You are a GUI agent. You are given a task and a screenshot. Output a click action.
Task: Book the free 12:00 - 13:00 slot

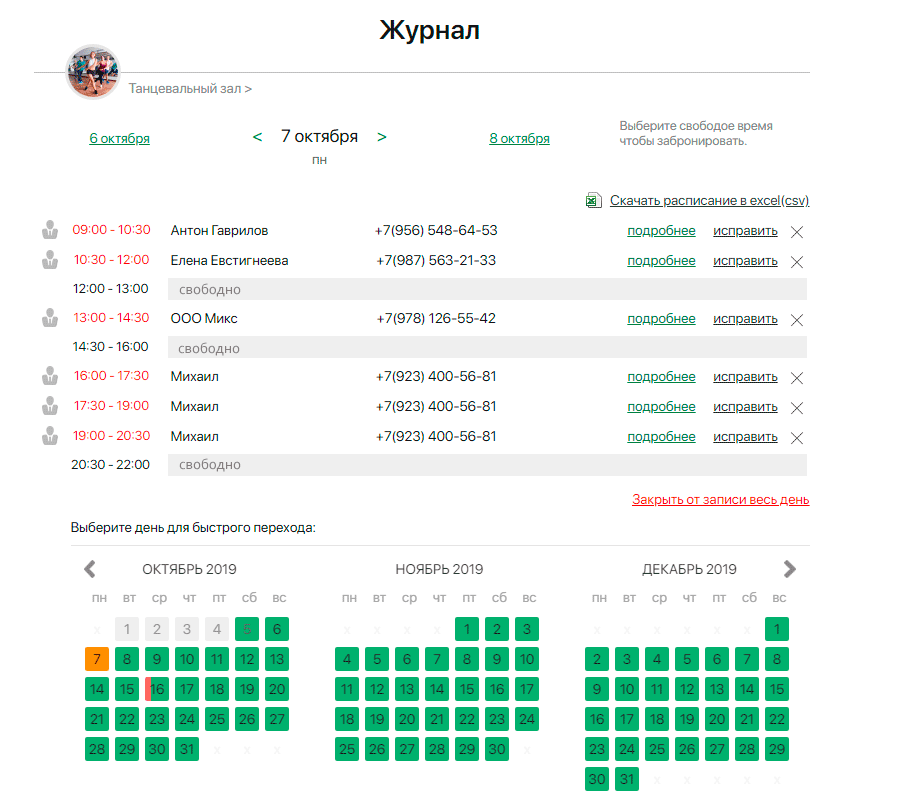coord(487,290)
